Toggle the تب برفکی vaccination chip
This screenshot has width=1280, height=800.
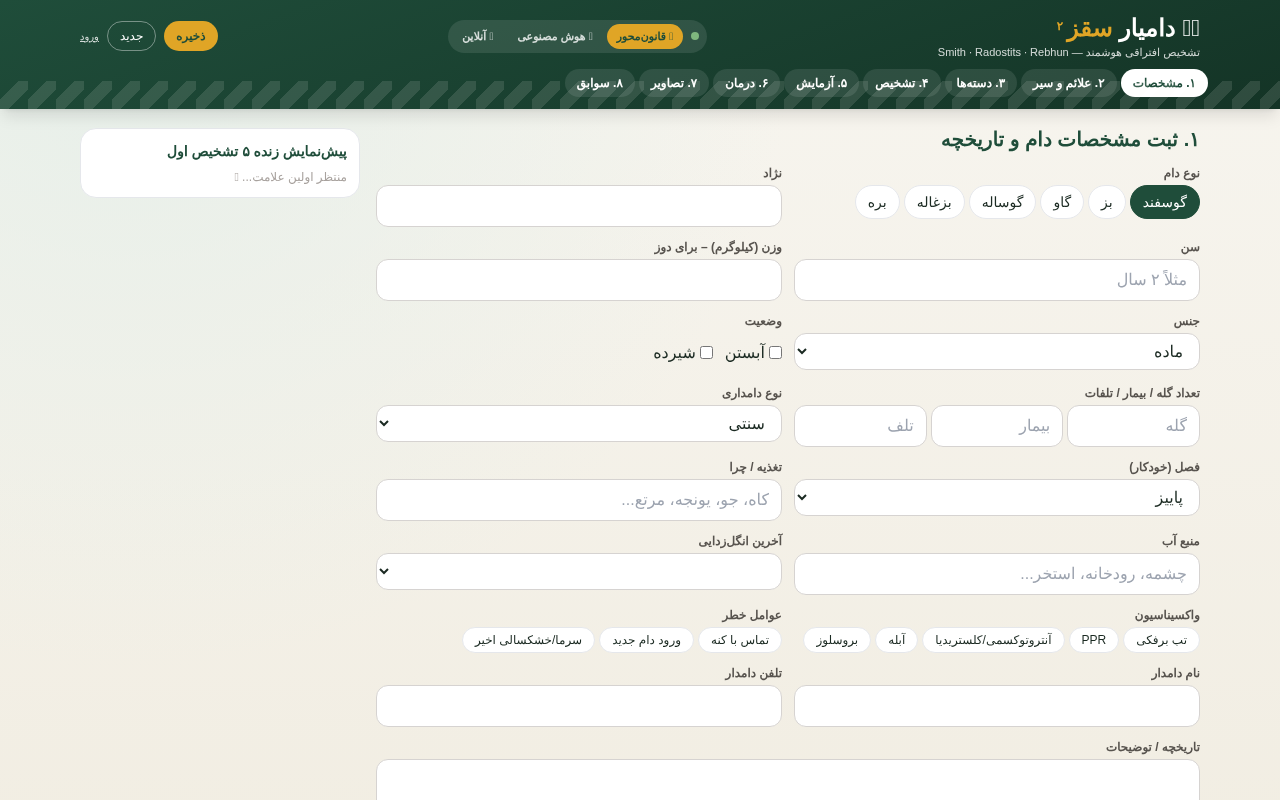(1162, 640)
